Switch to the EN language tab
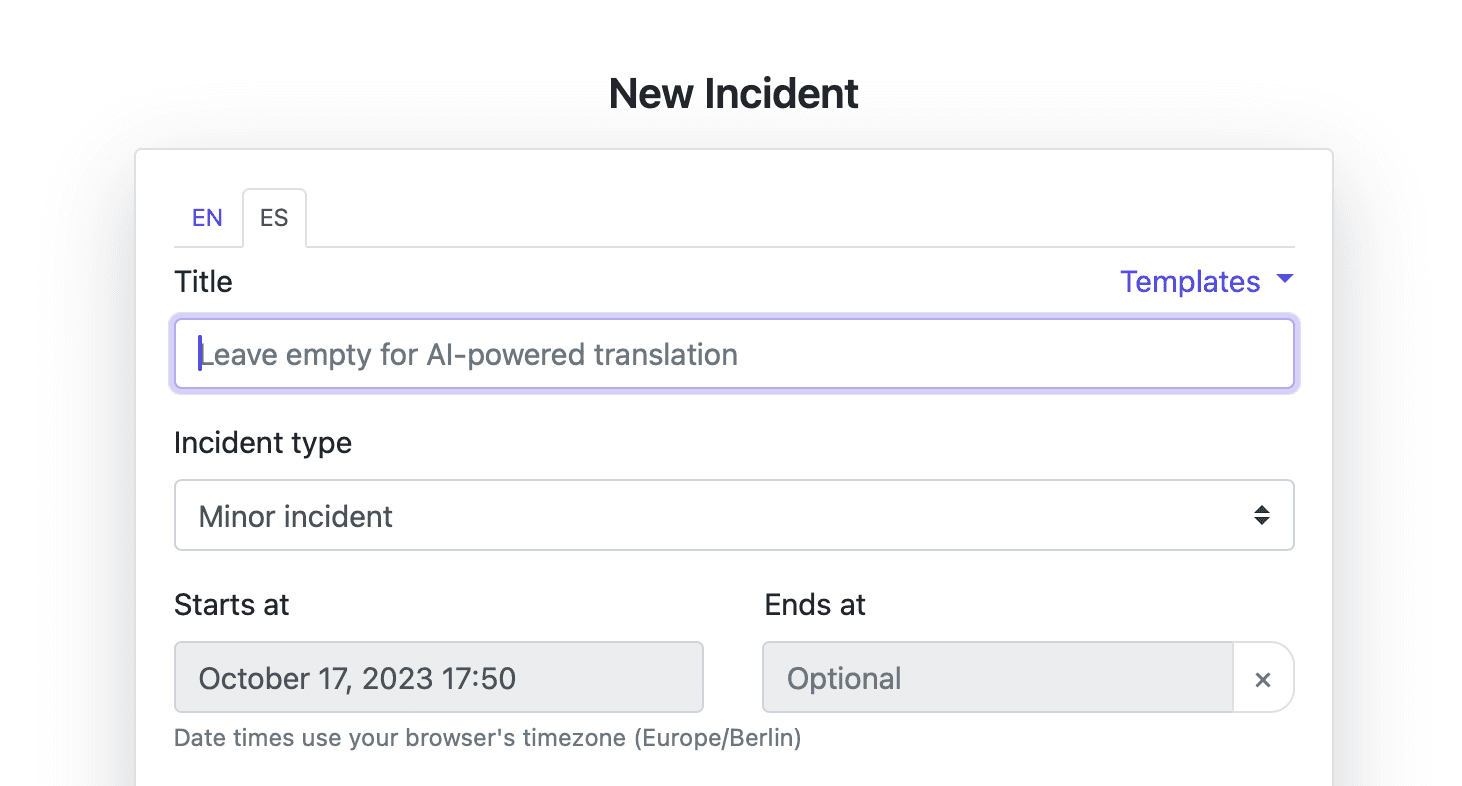Viewport: 1462px width, 786px height. 207,217
